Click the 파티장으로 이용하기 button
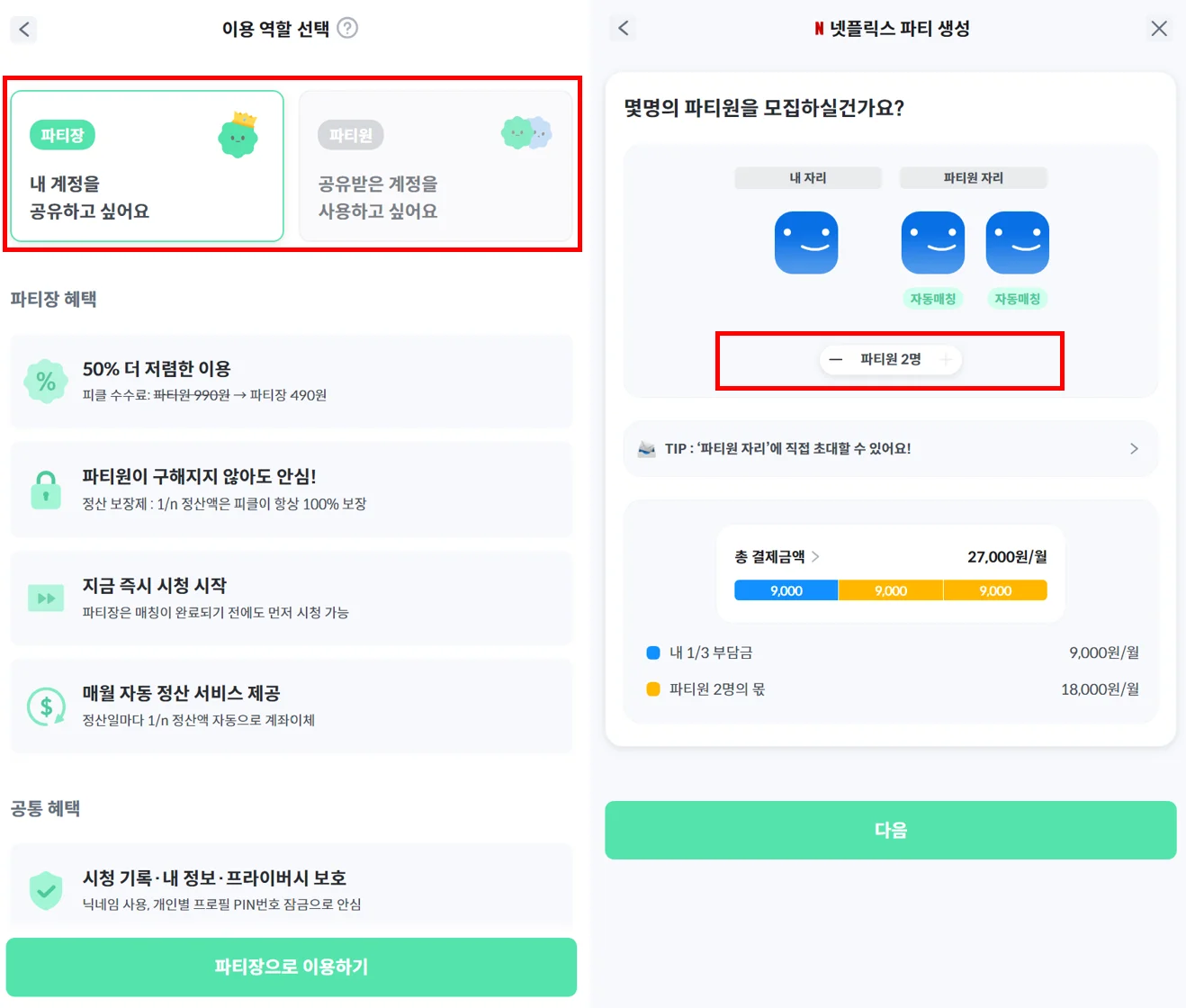This screenshot has height=1008, width=1186. pos(292,967)
